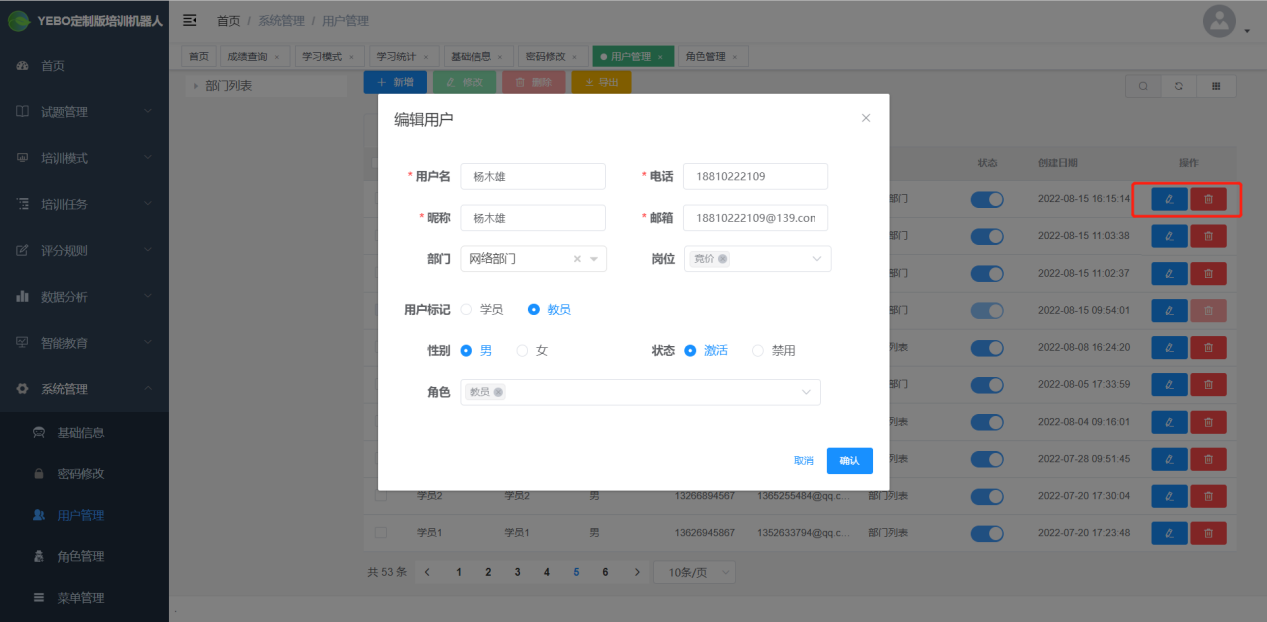Image resolution: width=1267 pixels, height=622 pixels.
Task: Click the YEBO leaf logo icon
Action: [18, 21]
